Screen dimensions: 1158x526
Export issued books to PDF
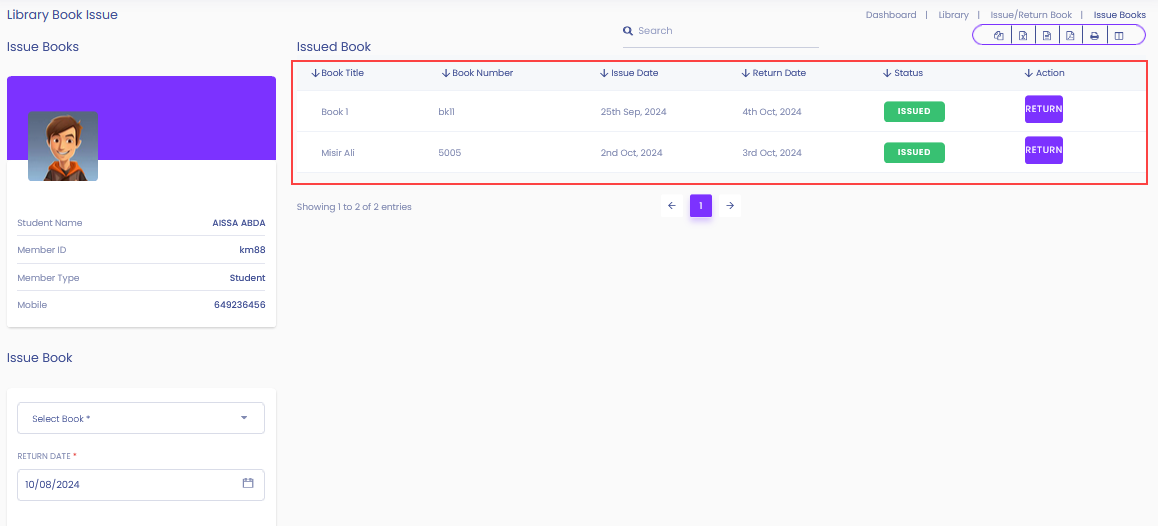(1070, 35)
